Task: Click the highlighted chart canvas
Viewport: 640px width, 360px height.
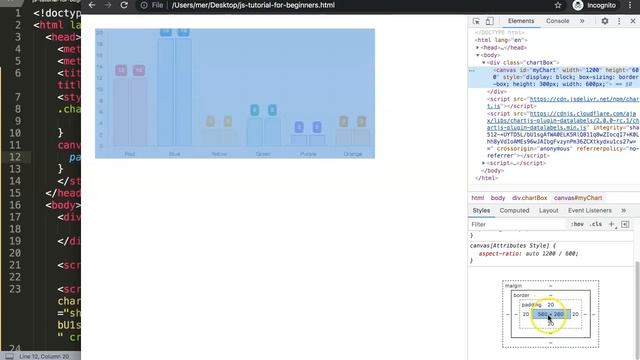Action: pos(235,93)
